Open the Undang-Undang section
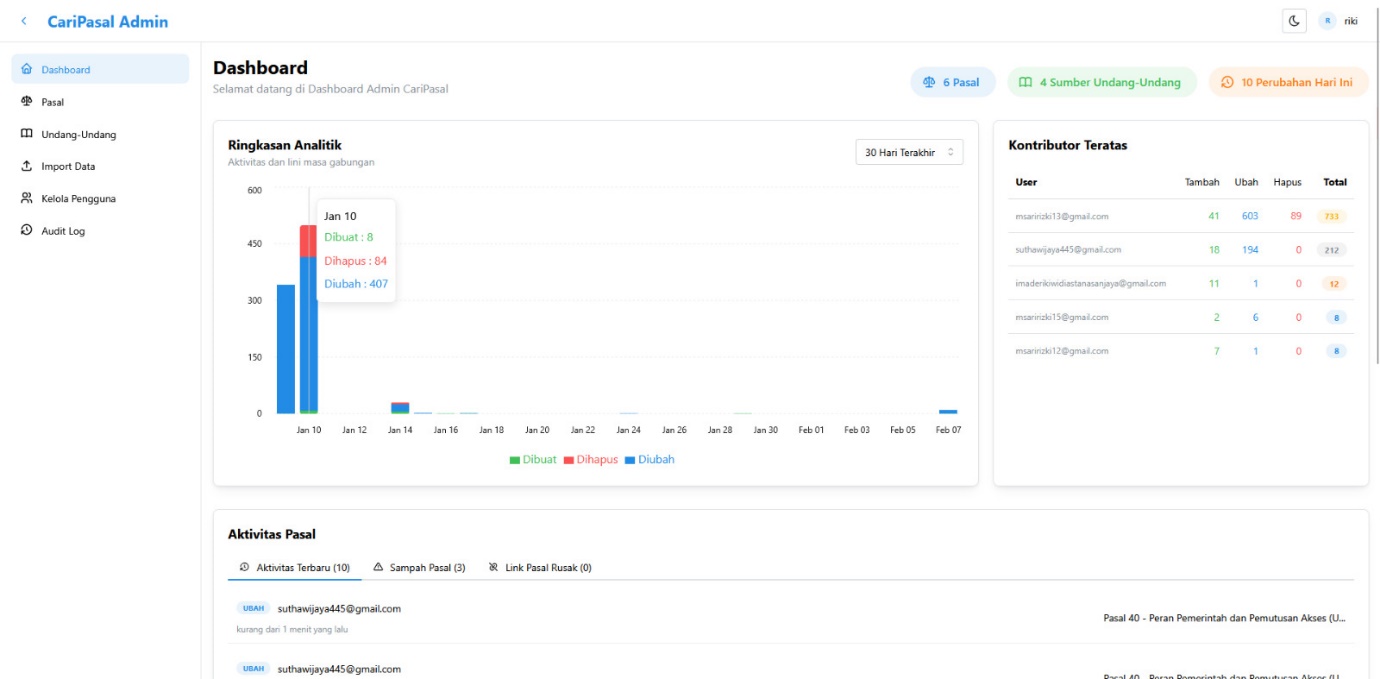 100,134
